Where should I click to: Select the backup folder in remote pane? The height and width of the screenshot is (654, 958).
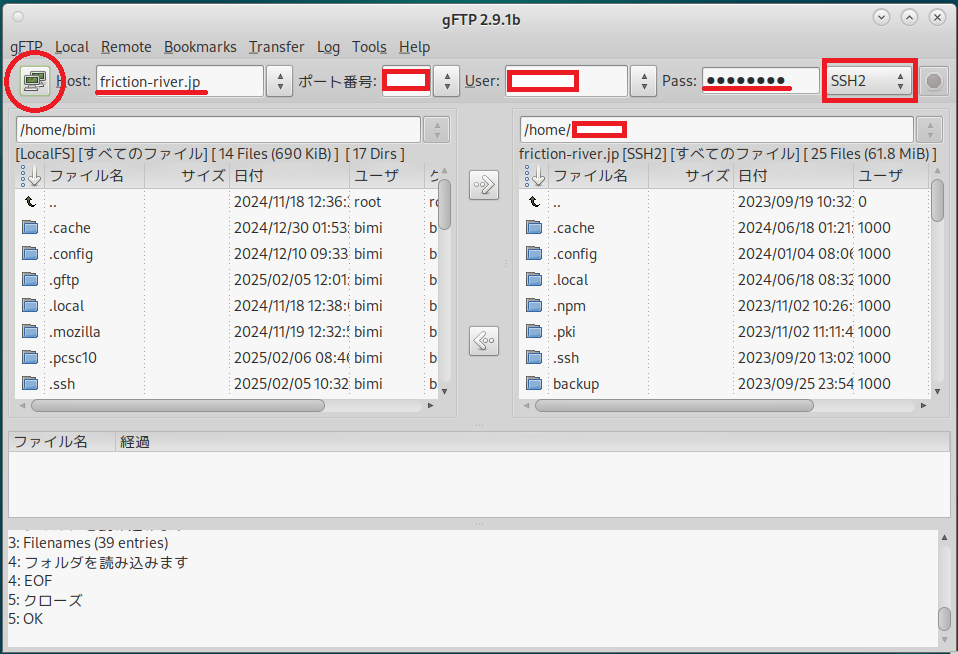pos(575,384)
